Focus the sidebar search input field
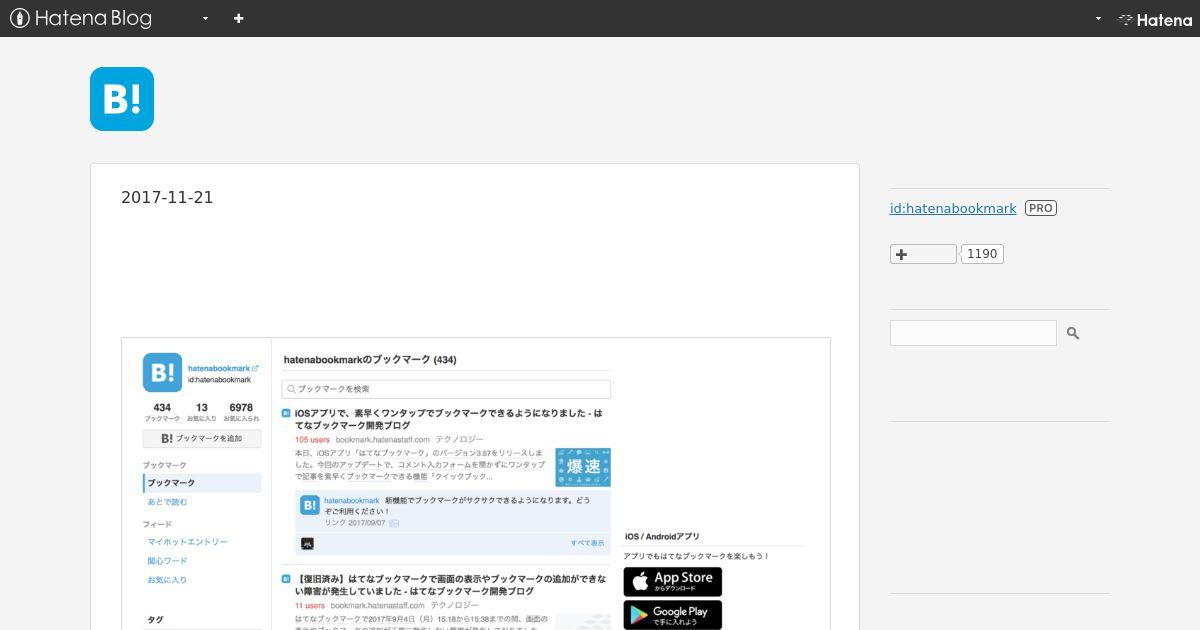This screenshot has width=1200, height=630. 973,333
